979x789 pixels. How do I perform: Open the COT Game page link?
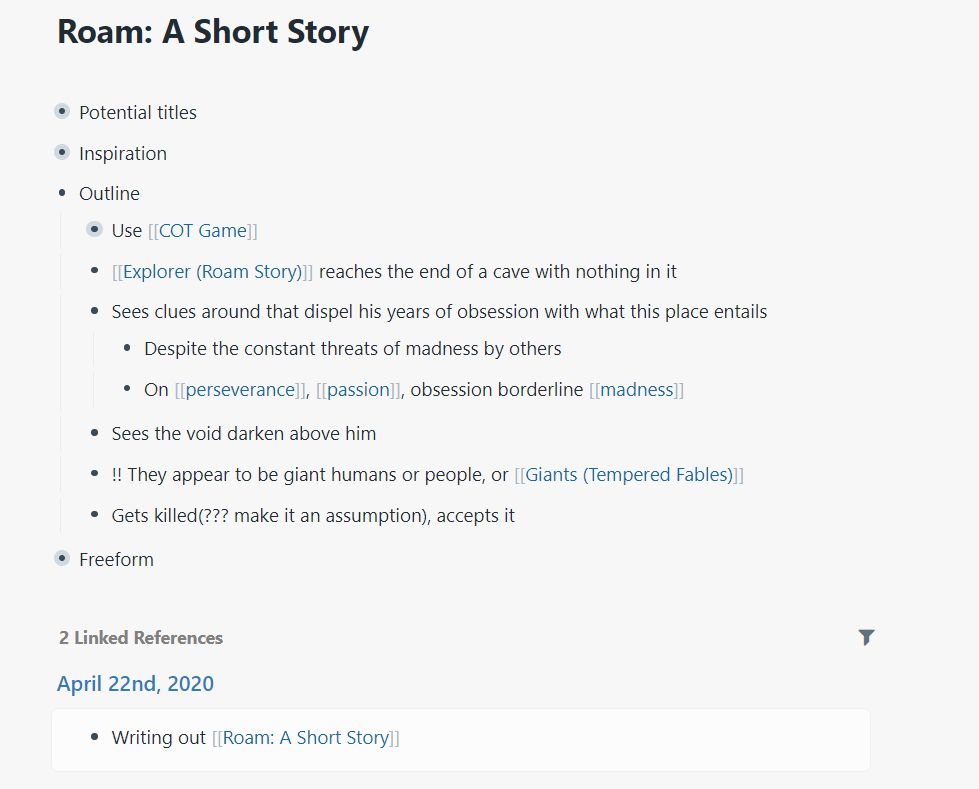point(203,231)
